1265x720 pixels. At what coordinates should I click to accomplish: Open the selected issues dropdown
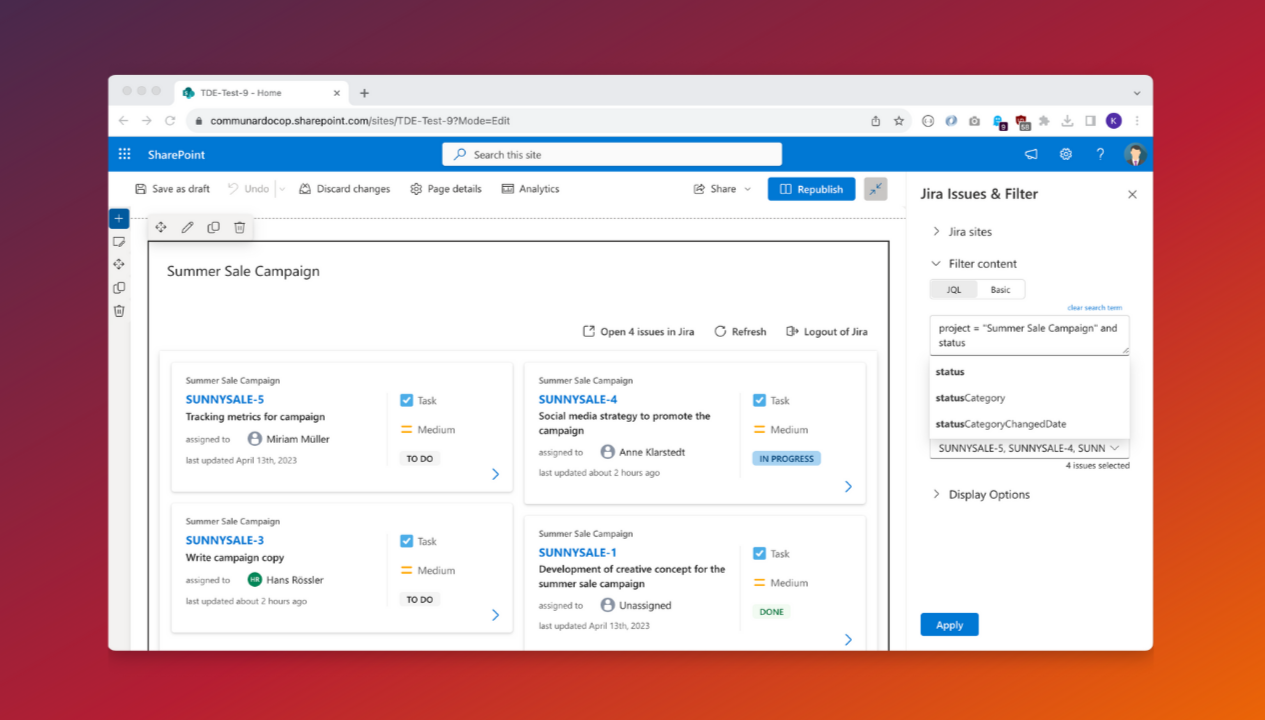(x=1029, y=448)
